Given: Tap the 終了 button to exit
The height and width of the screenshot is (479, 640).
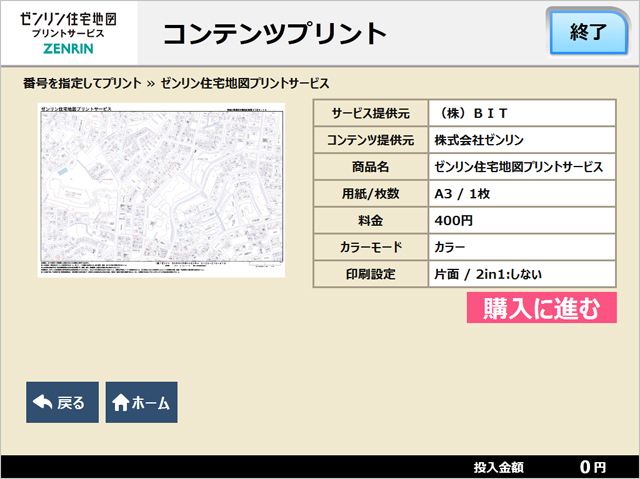Looking at the screenshot, I should (588, 33).
